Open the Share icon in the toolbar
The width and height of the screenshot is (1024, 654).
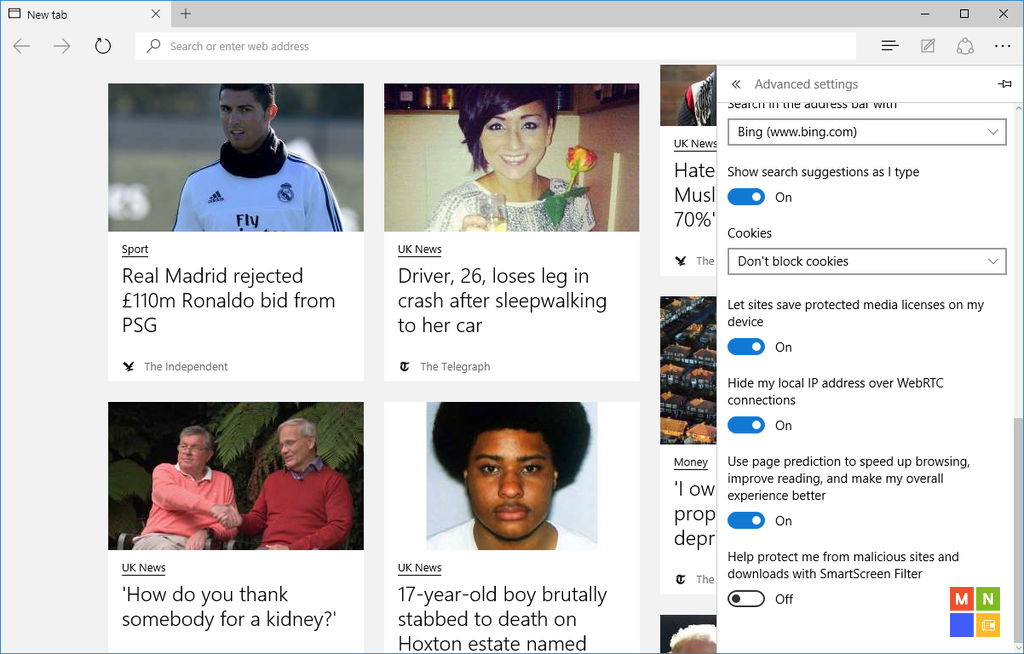[965, 46]
